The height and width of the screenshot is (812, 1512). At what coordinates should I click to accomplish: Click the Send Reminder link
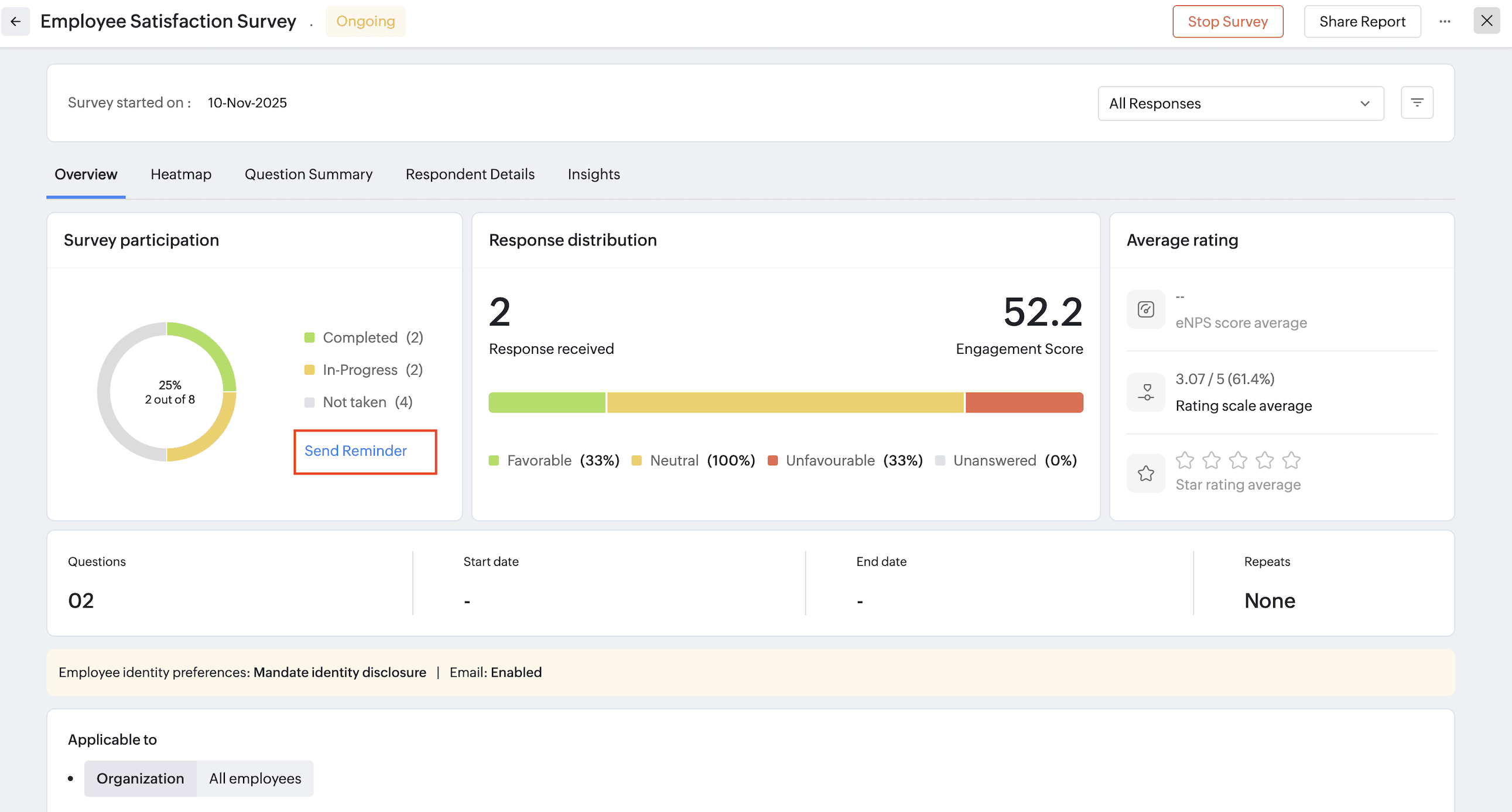[355, 451]
